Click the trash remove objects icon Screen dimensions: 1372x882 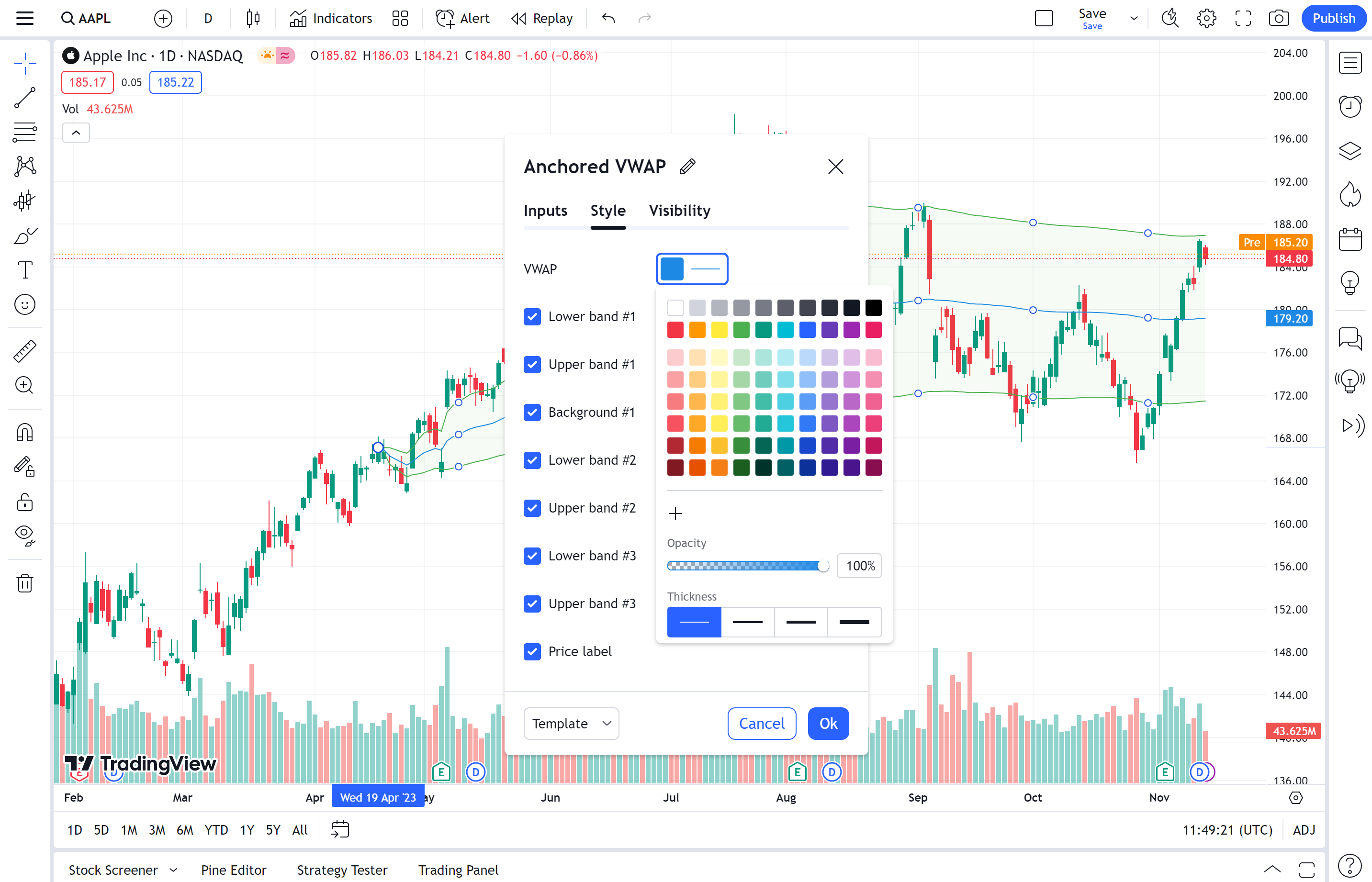[x=24, y=583]
